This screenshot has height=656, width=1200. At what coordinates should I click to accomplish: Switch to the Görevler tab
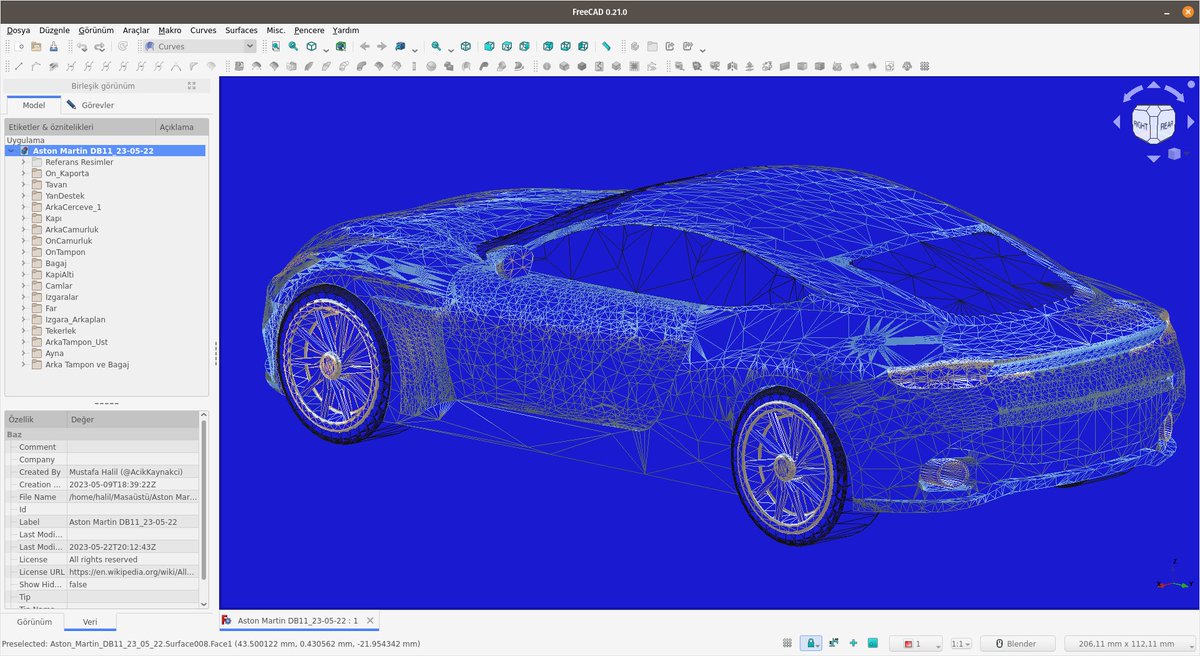(90, 105)
